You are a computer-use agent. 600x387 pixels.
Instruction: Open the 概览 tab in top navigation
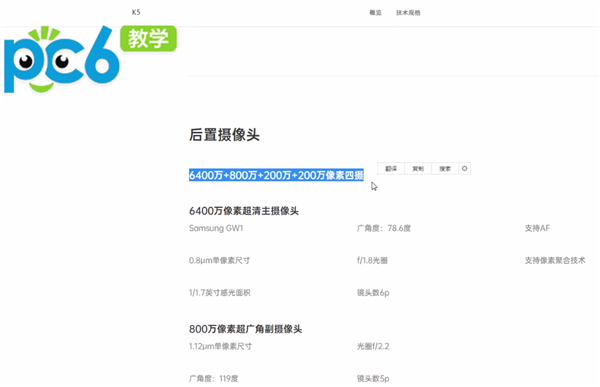point(375,13)
